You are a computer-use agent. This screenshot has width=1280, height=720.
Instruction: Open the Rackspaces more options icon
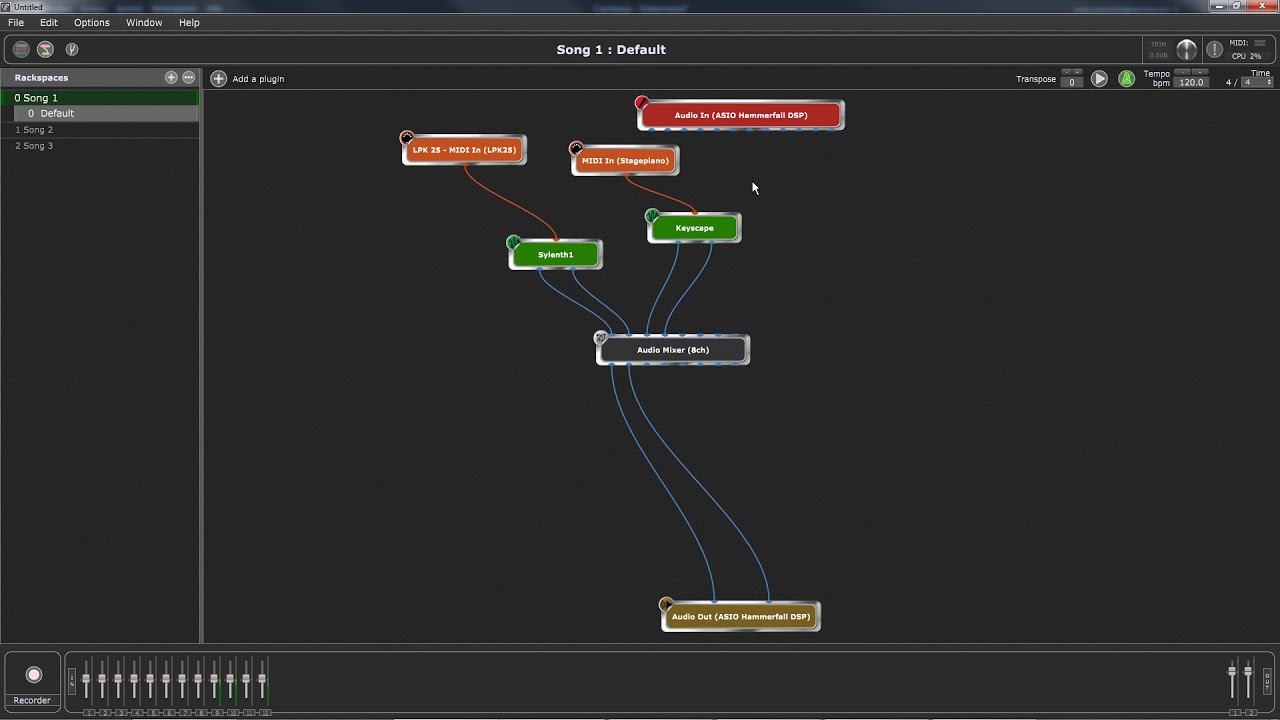(188, 77)
